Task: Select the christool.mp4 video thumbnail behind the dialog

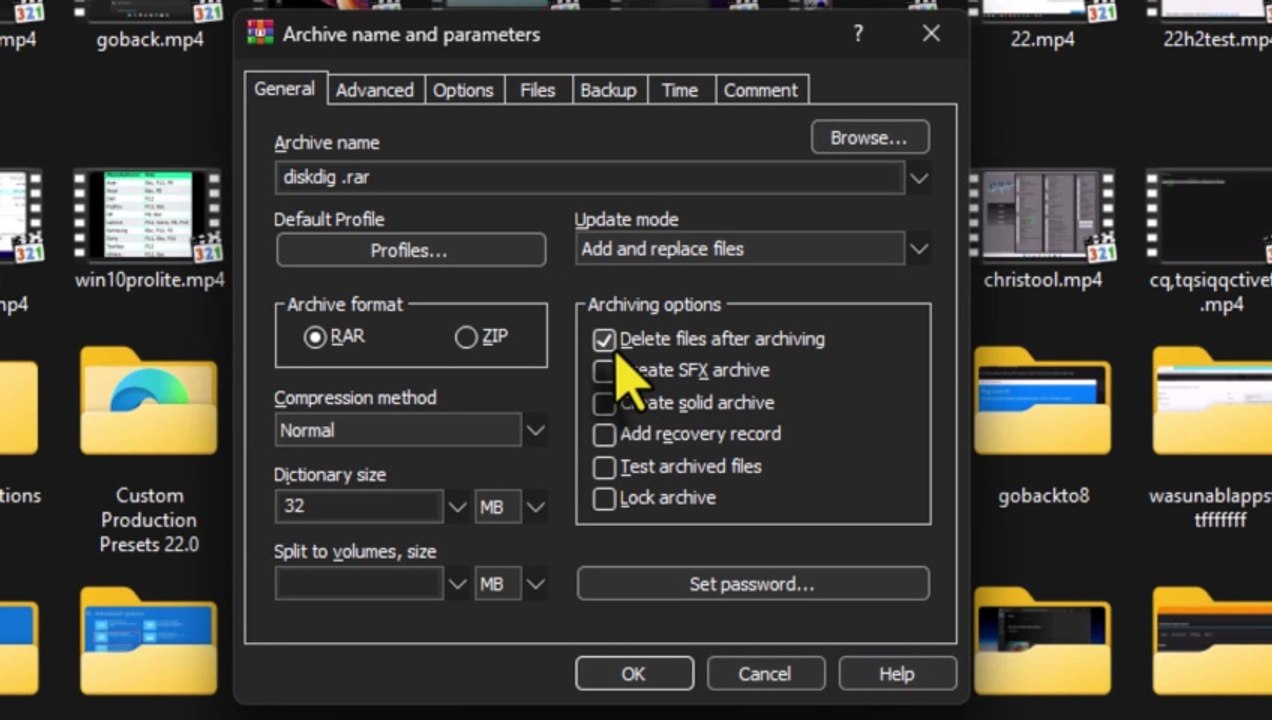Action: point(1042,216)
